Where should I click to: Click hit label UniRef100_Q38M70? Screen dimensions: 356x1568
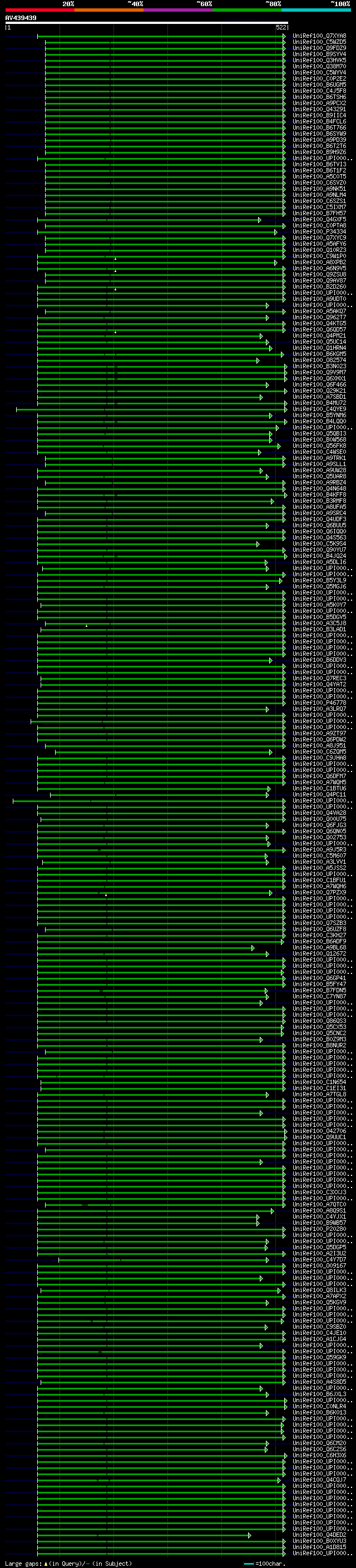pyautogui.click(x=319, y=66)
